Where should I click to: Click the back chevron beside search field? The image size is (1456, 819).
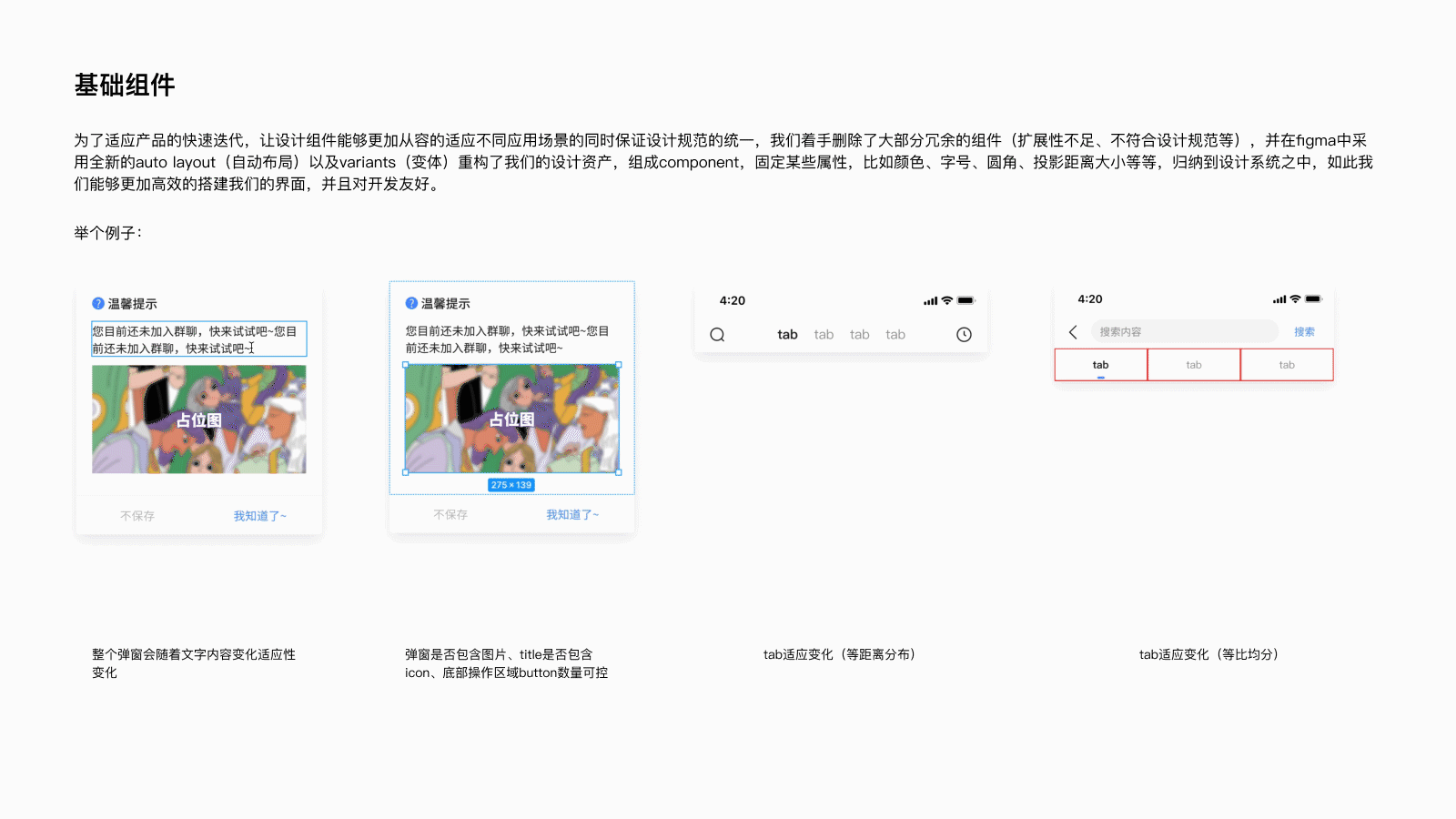[1073, 332]
